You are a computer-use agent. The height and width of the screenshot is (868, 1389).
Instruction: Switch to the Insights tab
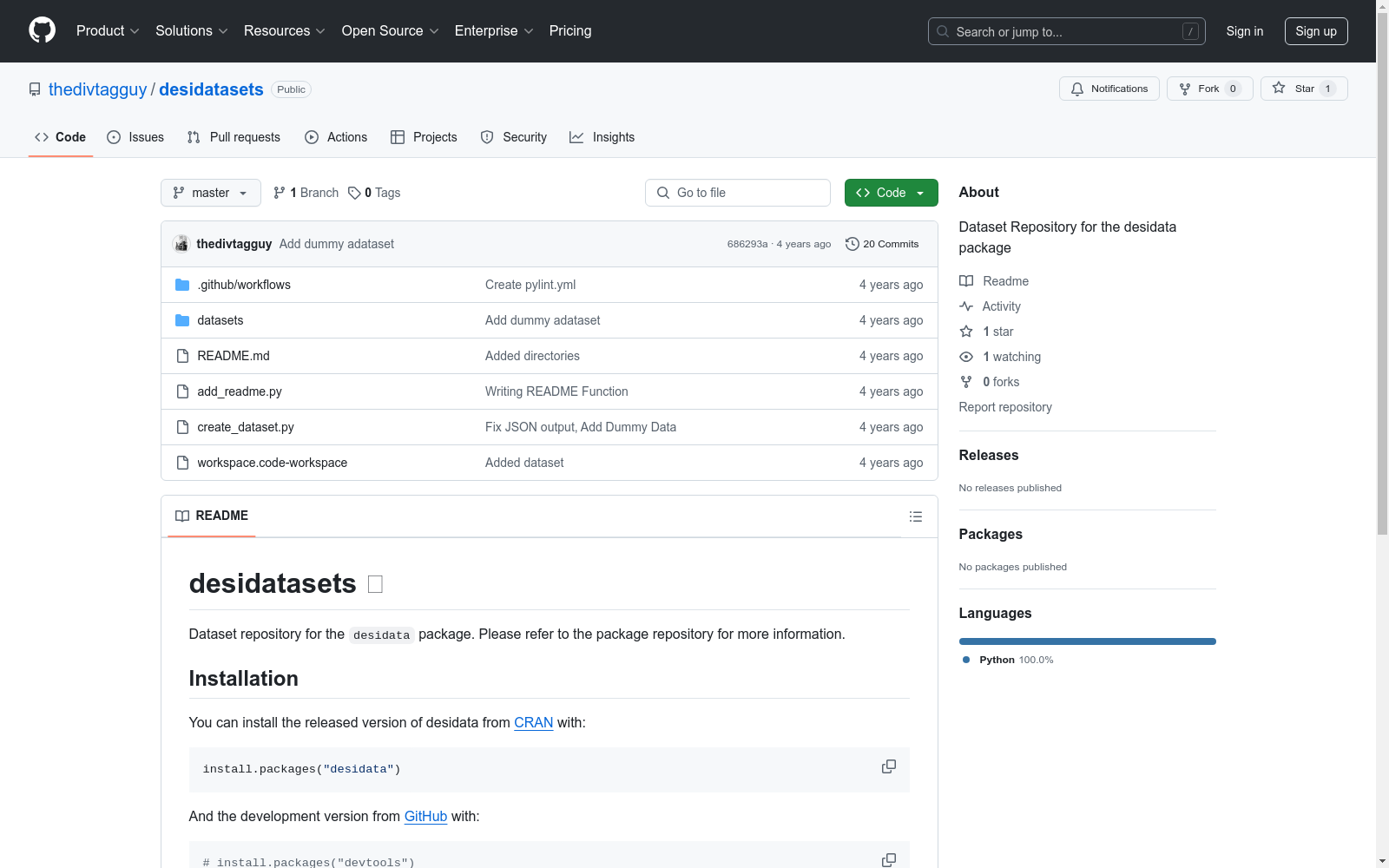tap(602, 137)
